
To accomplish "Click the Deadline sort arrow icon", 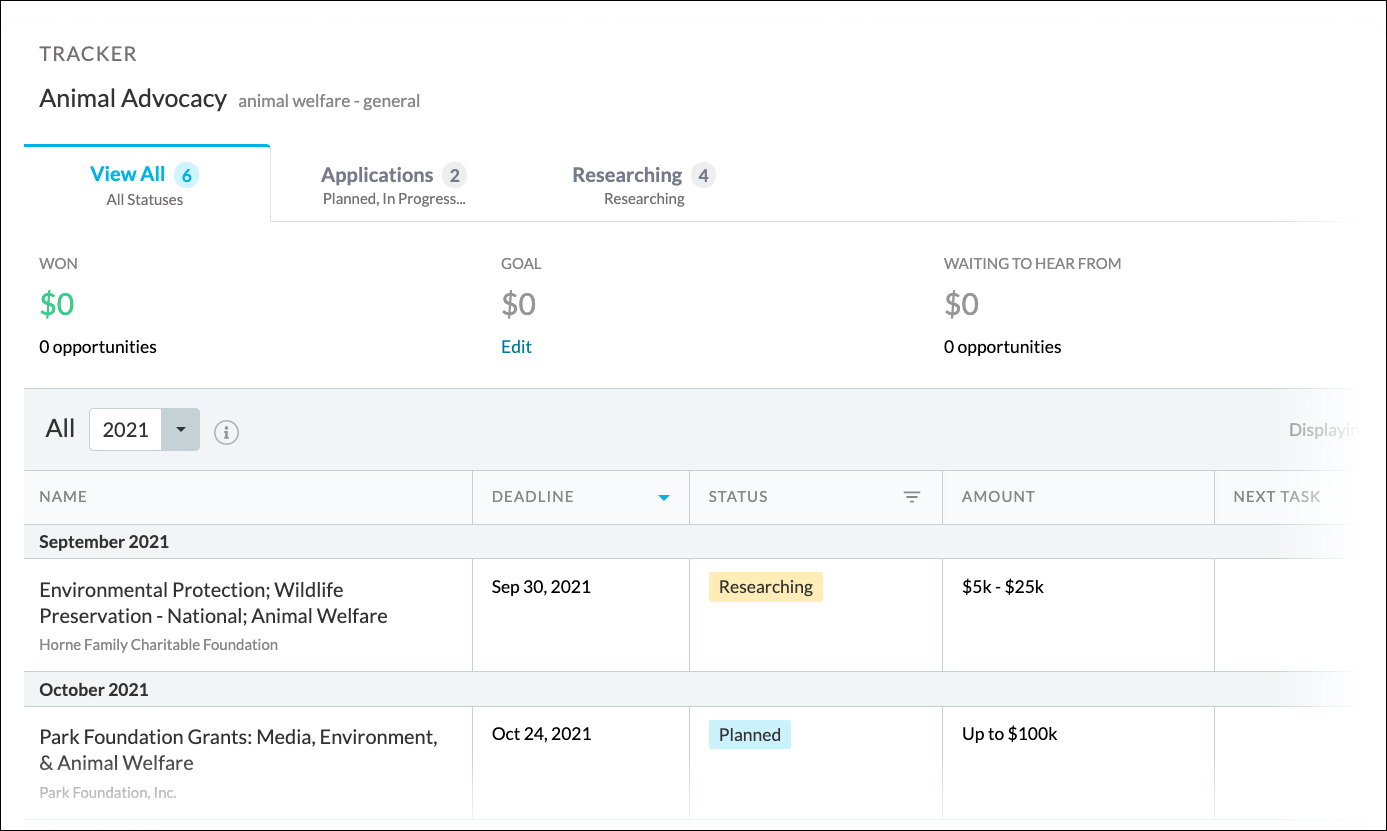I will pyautogui.click(x=663, y=498).
